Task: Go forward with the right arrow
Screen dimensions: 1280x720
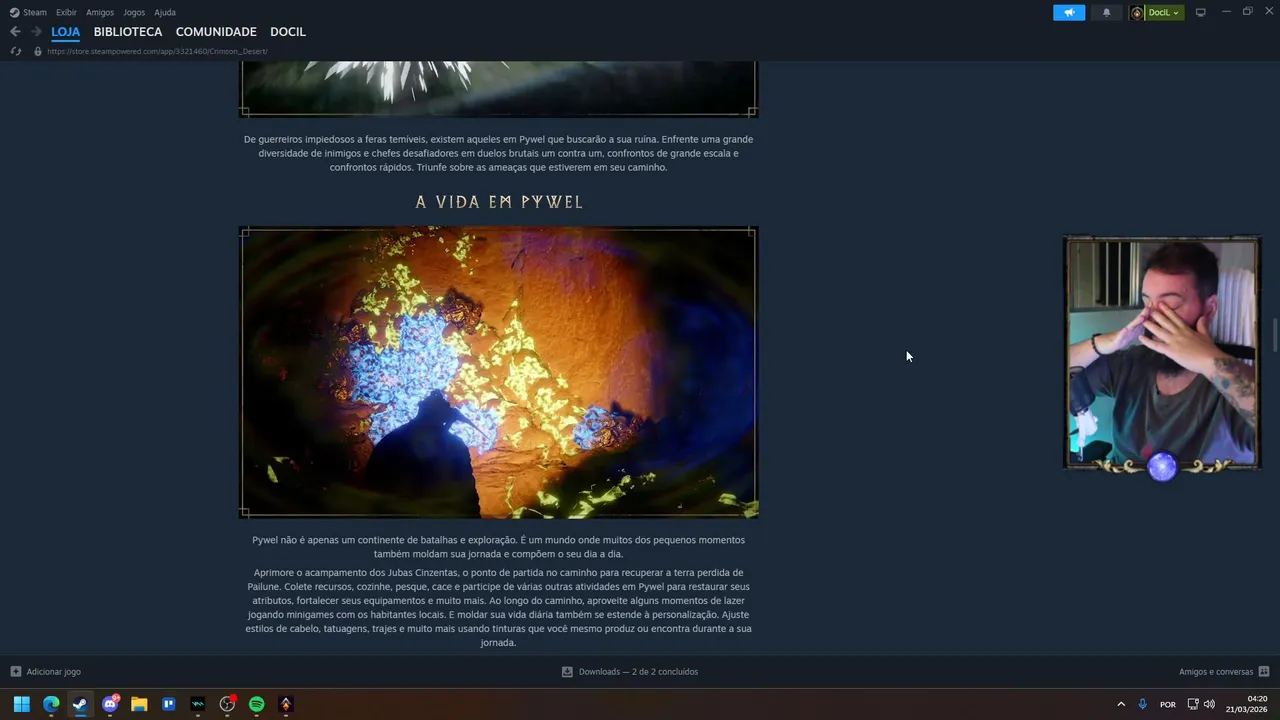Action: click(x=36, y=32)
